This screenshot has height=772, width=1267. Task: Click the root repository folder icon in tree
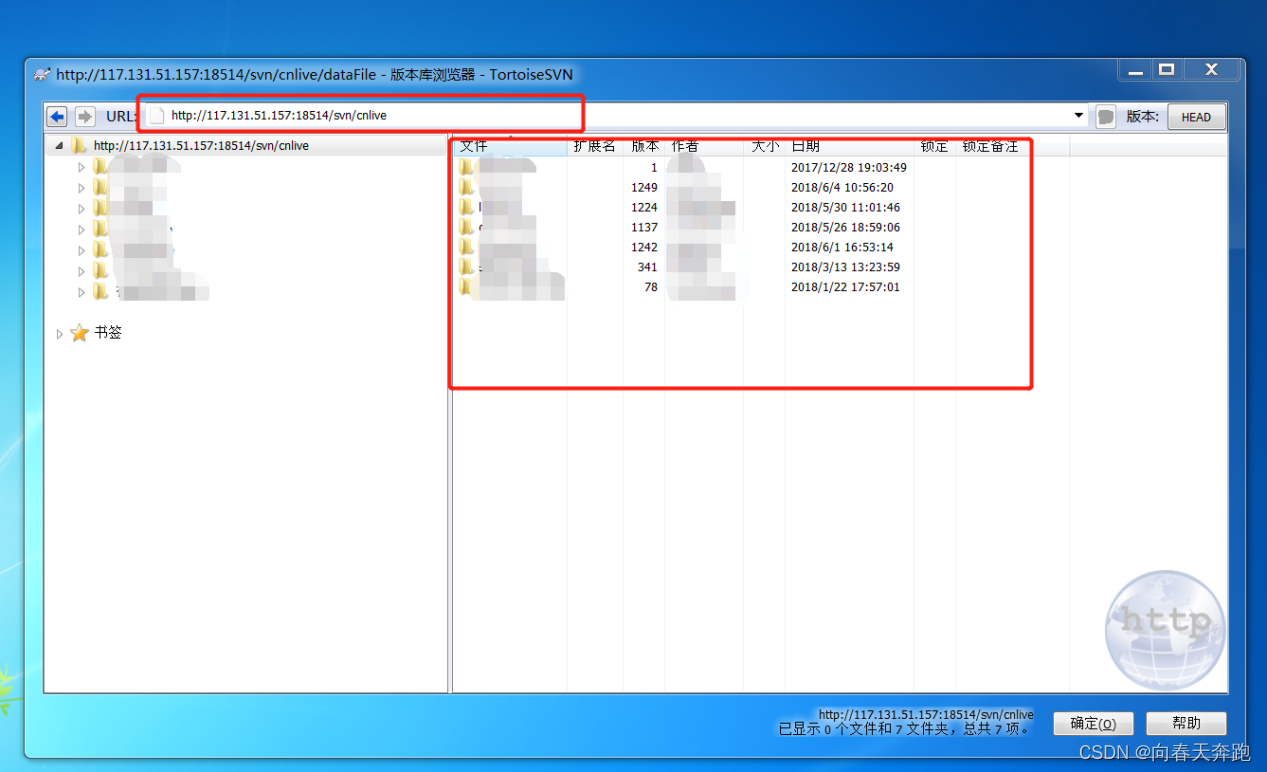80,146
